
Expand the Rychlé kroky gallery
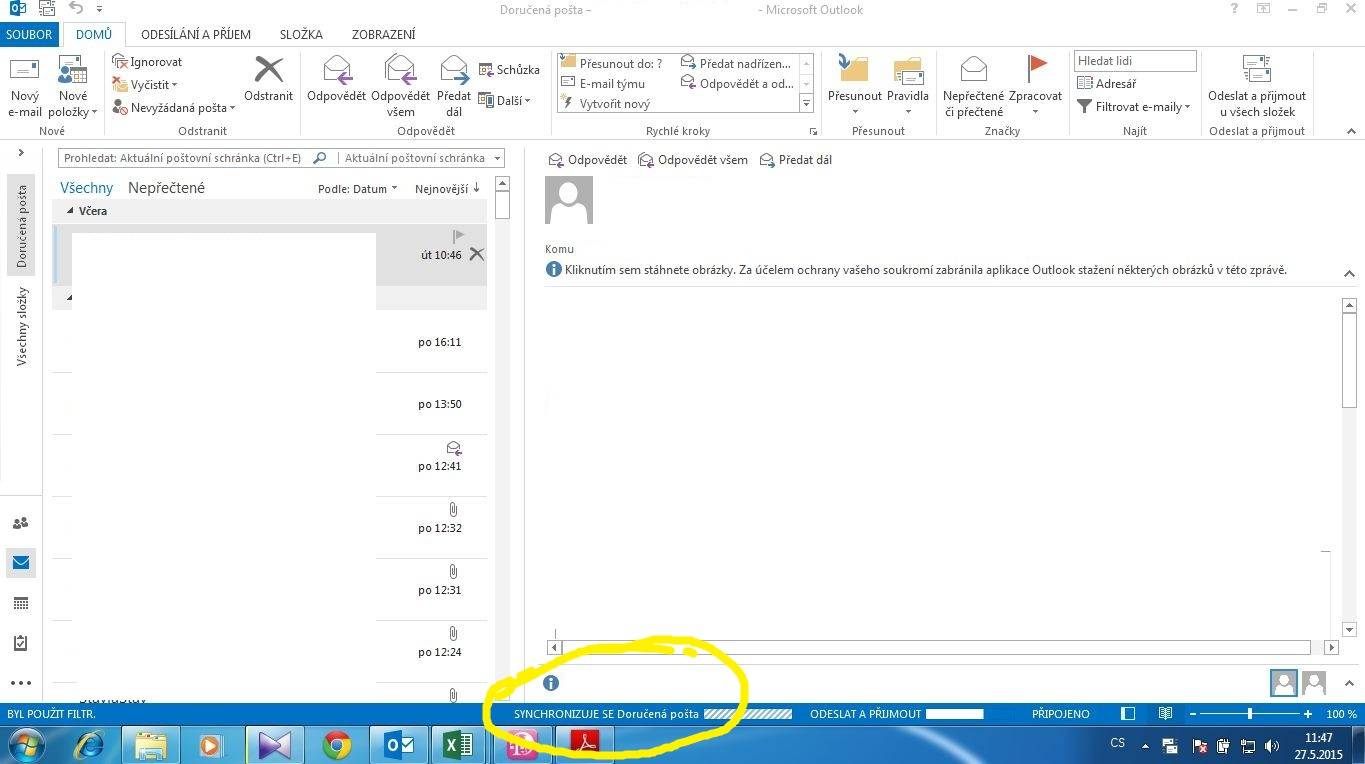(806, 103)
